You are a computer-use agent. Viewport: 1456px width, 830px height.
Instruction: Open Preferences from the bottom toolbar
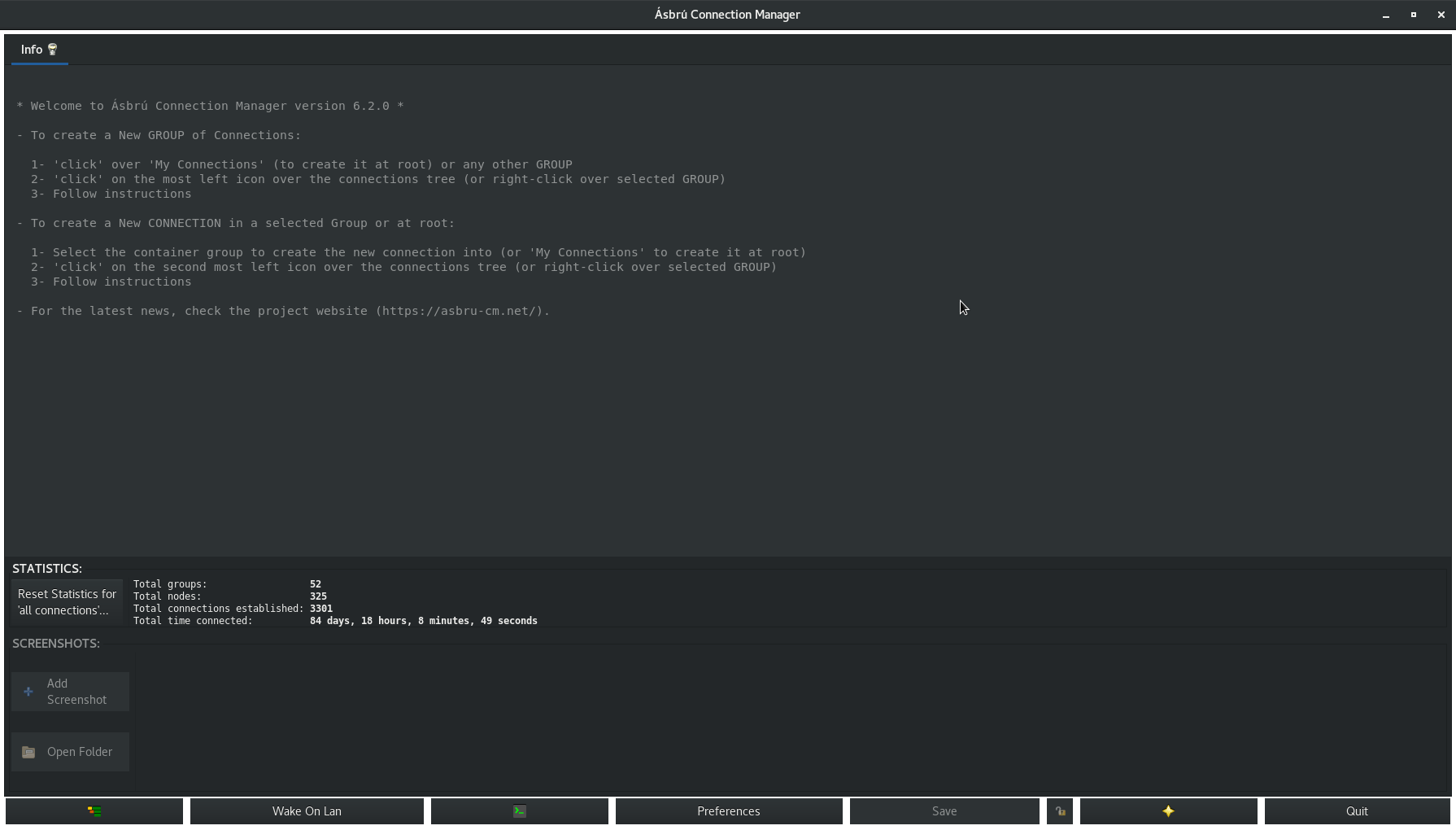tap(728, 810)
